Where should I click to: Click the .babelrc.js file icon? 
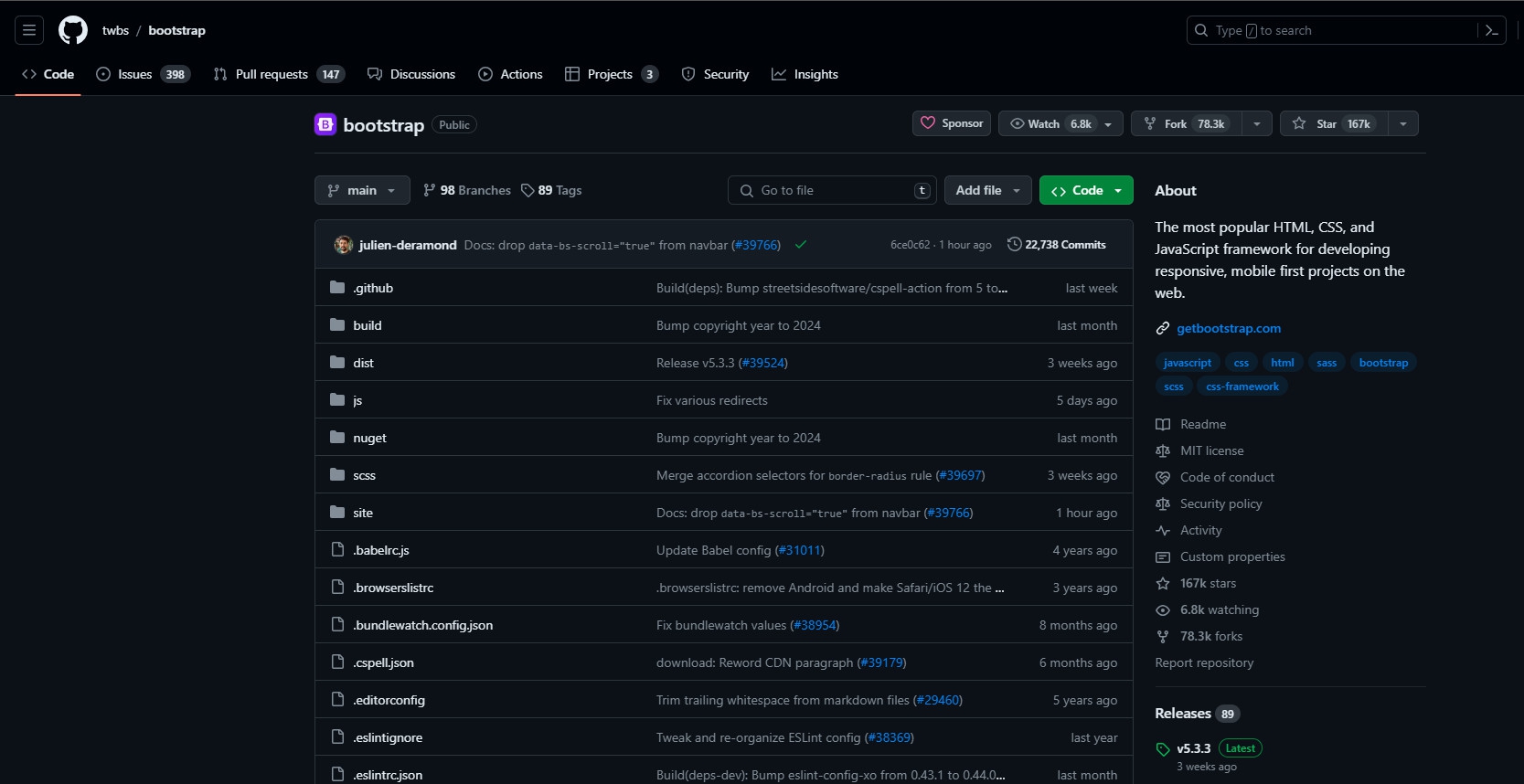point(337,550)
